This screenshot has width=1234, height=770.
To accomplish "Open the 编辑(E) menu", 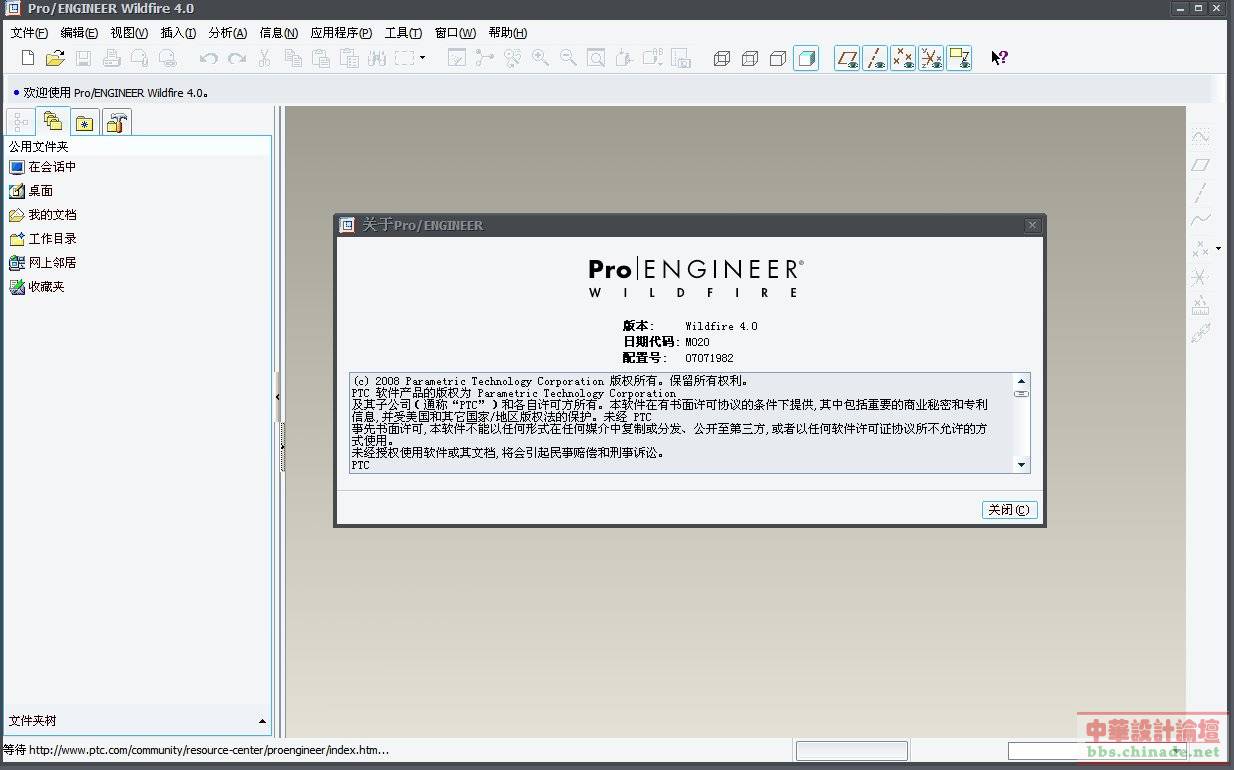I will [79, 33].
